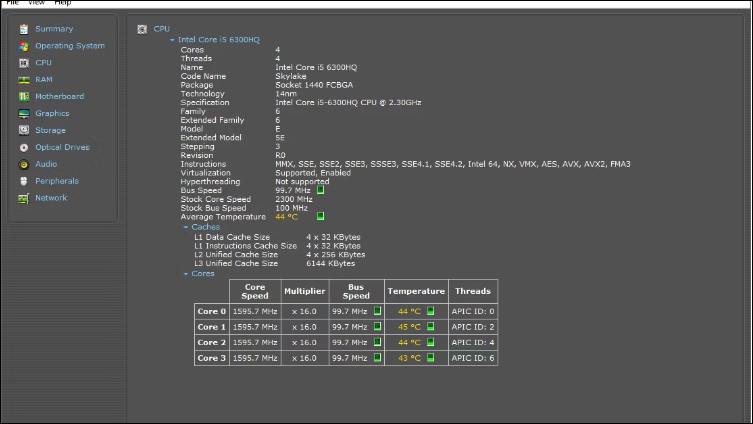Click Core 0 bus speed graph icon

pyautogui.click(x=377, y=311)
